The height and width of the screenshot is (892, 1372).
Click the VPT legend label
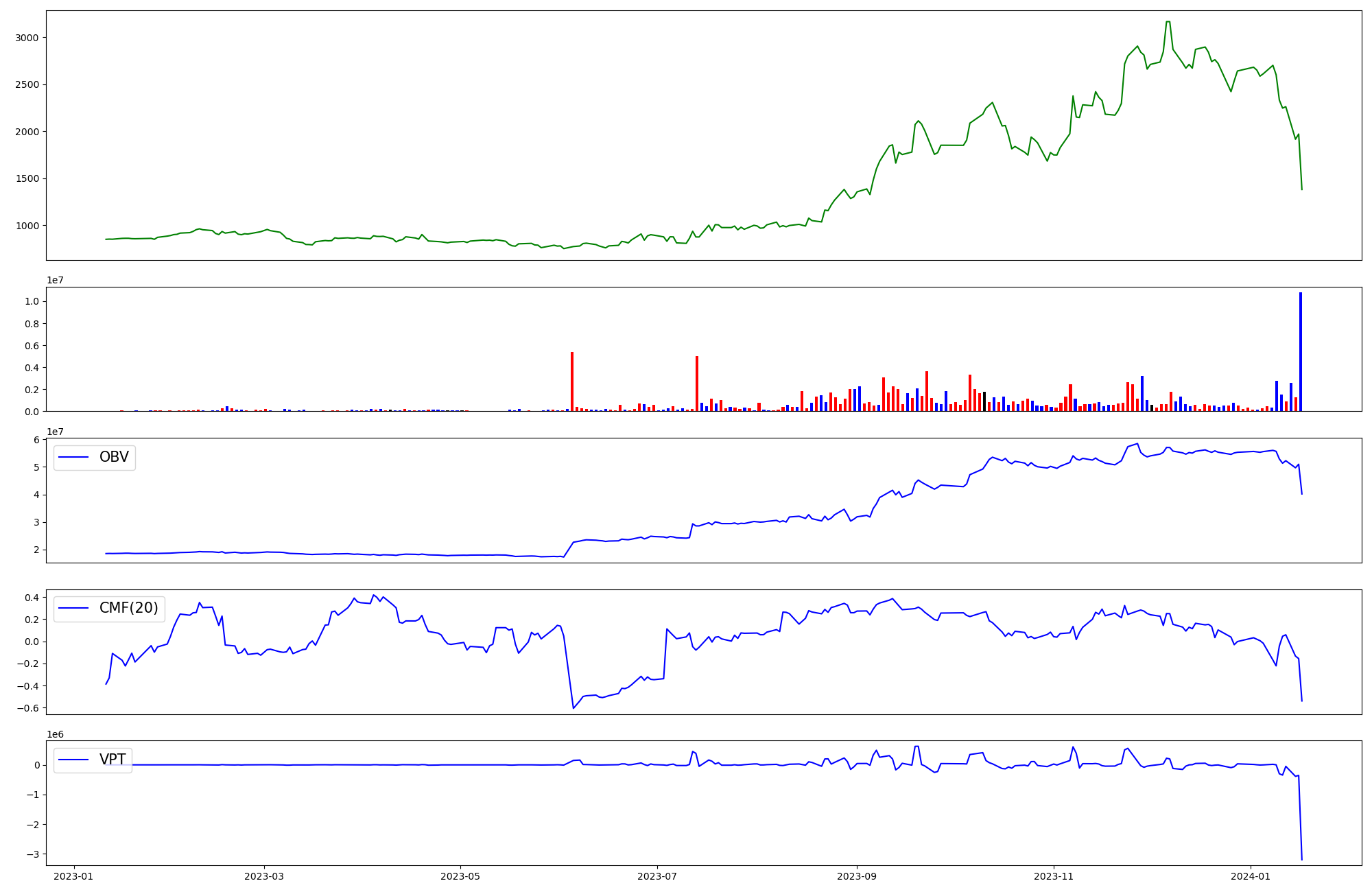(x=113, y=759)
